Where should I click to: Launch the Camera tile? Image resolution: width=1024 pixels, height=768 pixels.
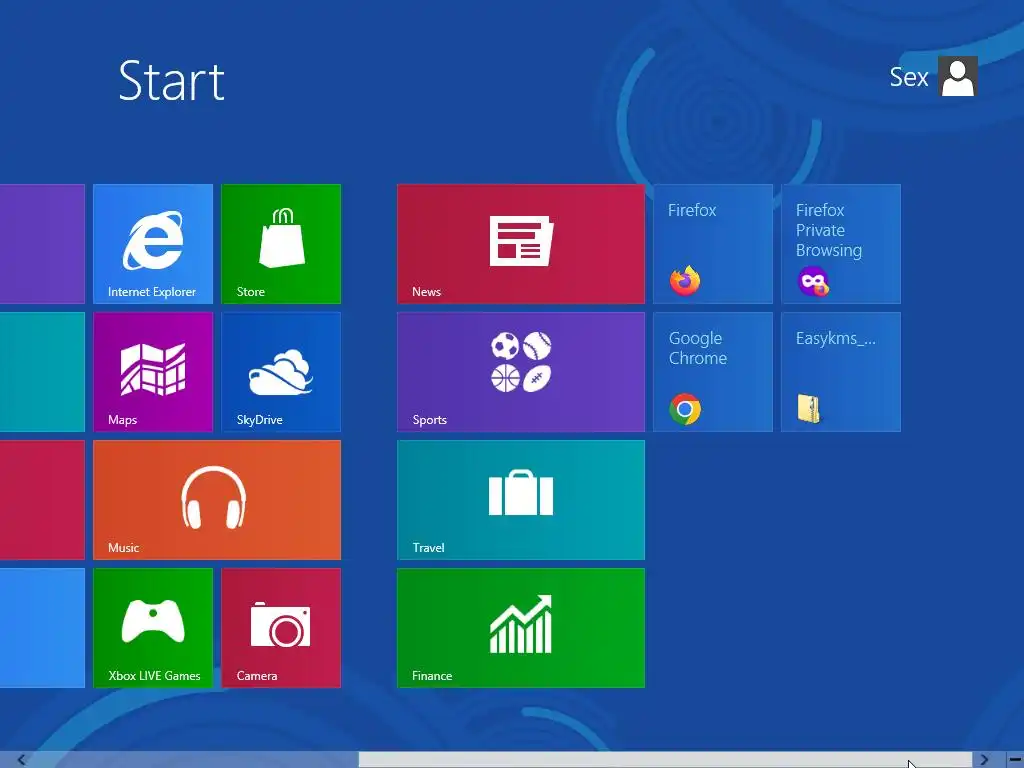click(x=281, y=628)
